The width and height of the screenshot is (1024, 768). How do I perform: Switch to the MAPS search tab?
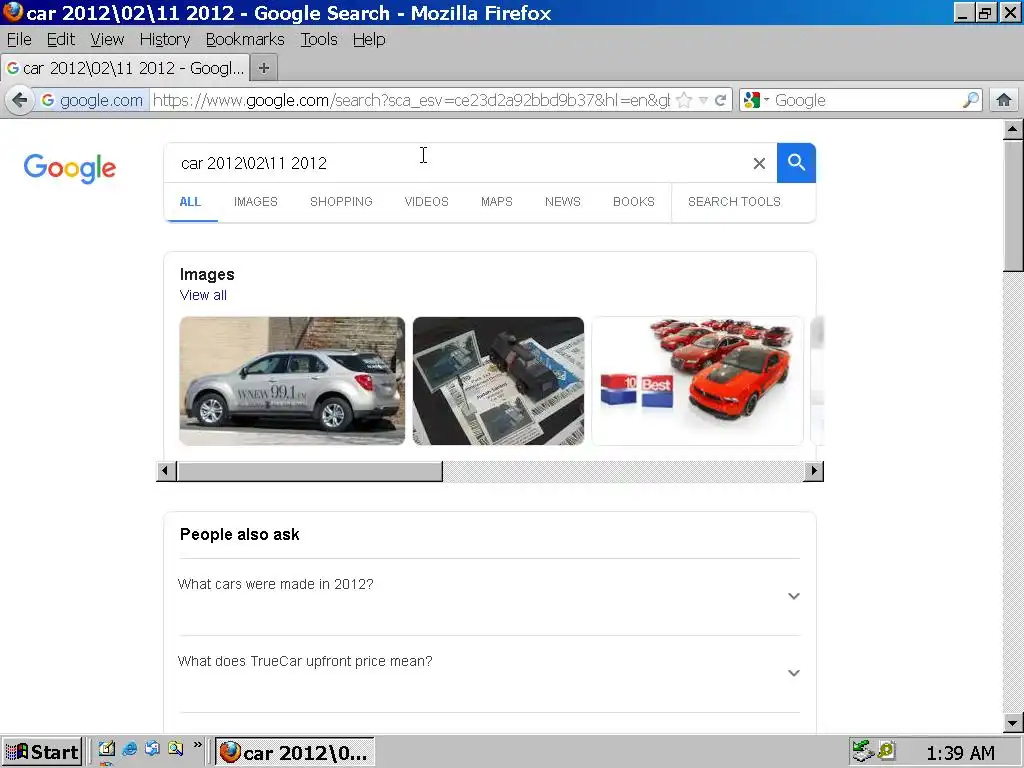tap(496, 202)
